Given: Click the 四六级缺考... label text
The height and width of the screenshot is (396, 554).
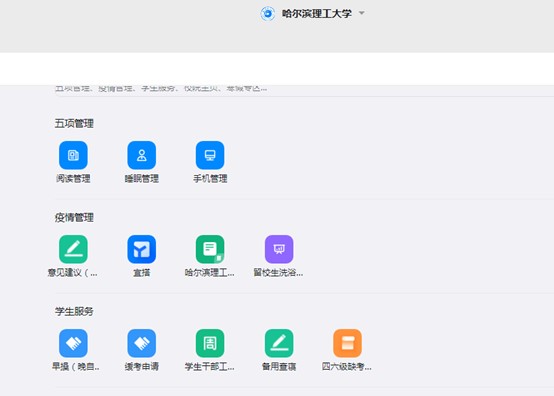Looking at the screenshot, I should (x=347, y=367).
